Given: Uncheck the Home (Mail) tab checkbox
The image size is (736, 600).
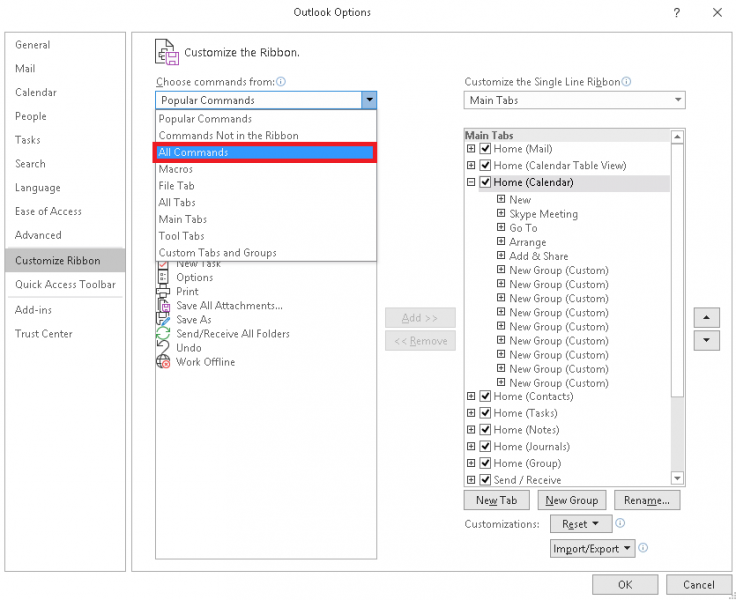Looking at the screenshot, I should pos(485,149).
